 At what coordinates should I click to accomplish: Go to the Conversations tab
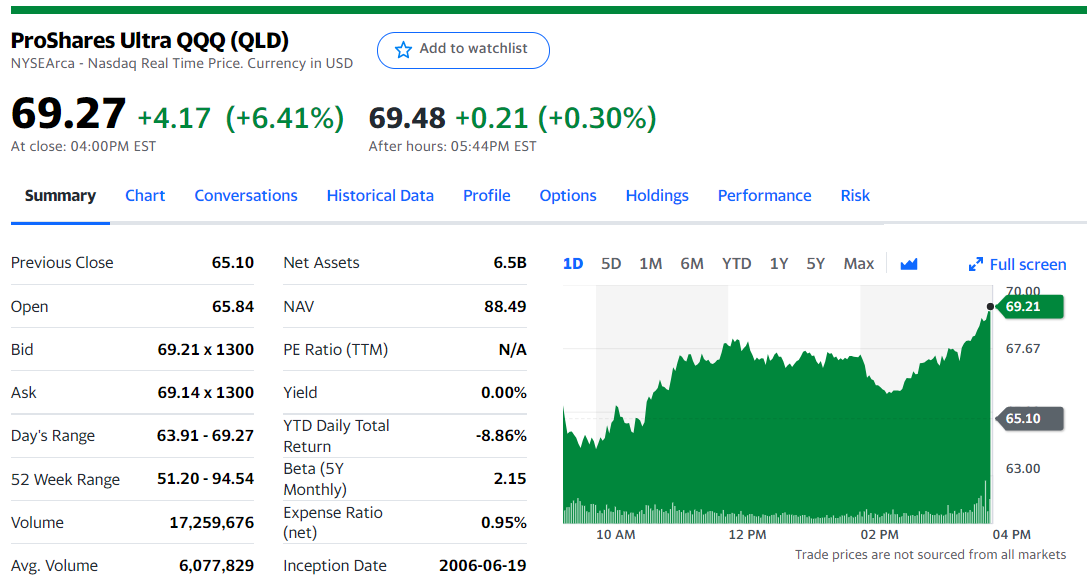point(245,195)
